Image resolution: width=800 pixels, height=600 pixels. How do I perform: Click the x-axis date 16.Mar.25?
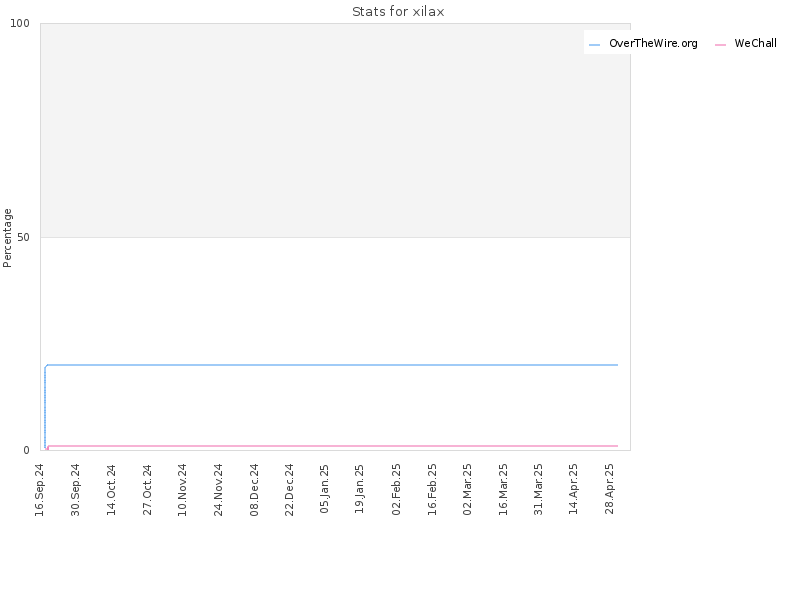point(503,489)
